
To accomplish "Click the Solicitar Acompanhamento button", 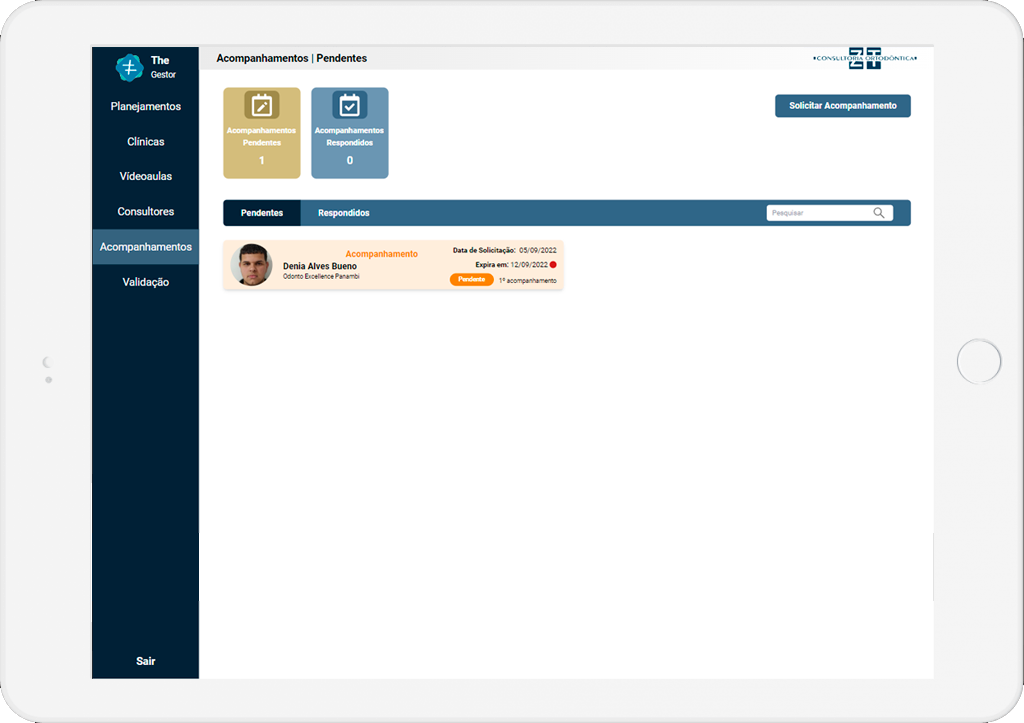I will [x=842, y=106].
